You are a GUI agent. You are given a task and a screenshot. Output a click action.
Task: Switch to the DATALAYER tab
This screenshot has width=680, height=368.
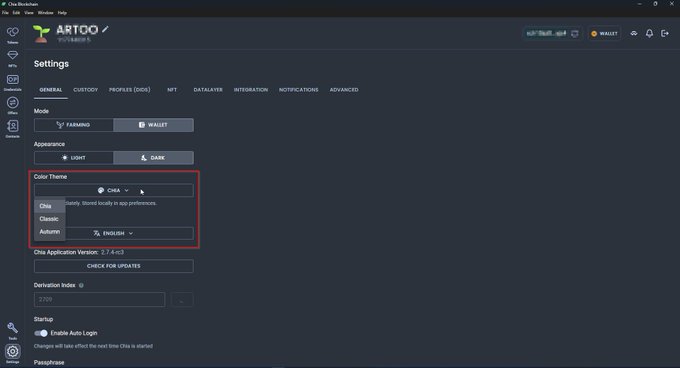pyautogui.click(x=208, y=90)
